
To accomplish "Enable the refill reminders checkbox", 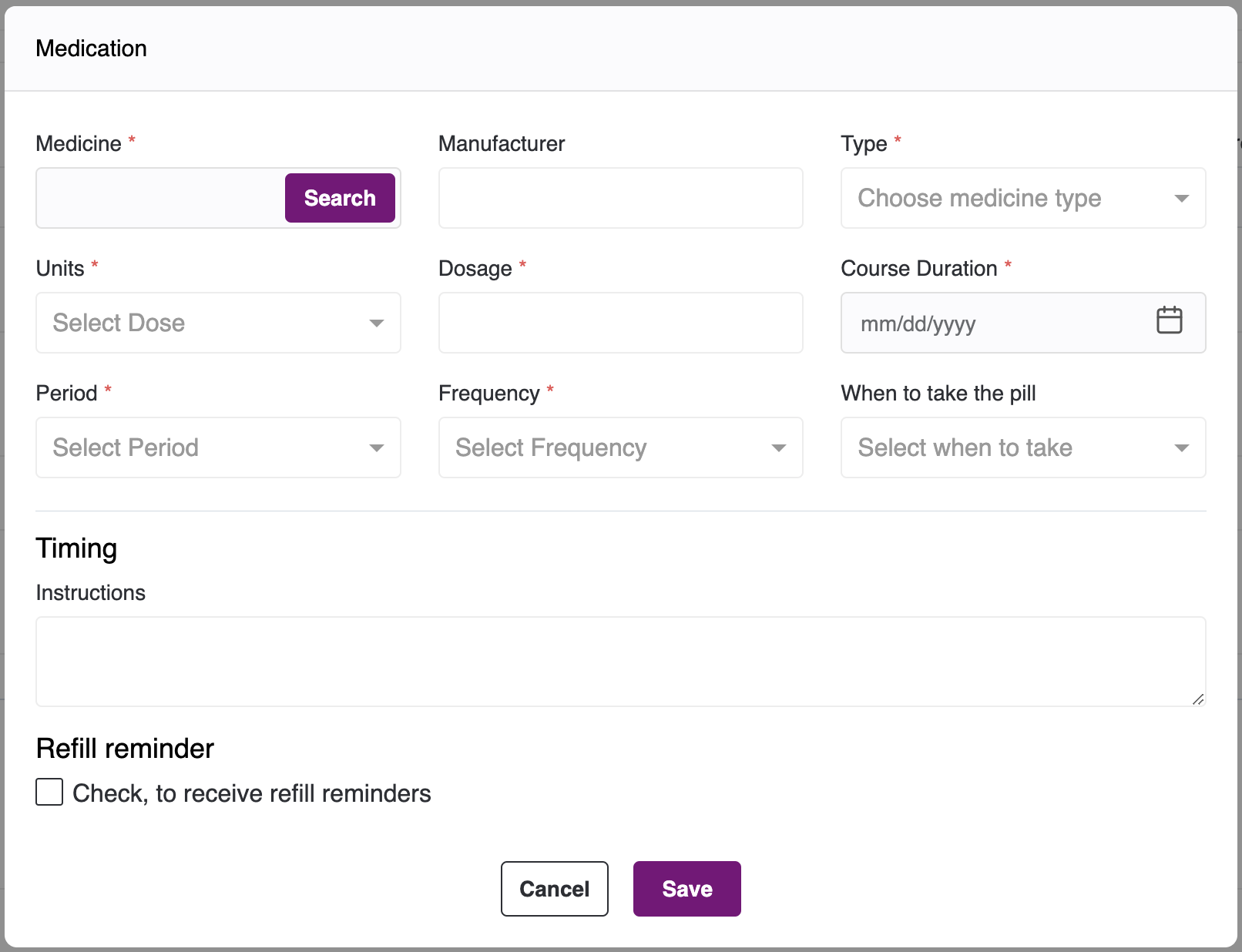I will pyautogui.click(x=49, y=792).
